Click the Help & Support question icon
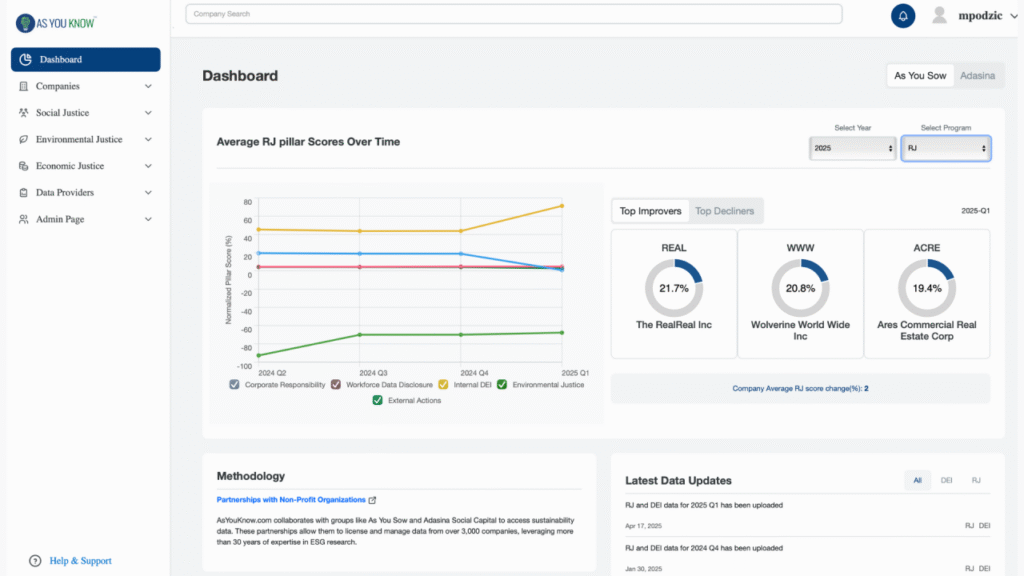The image size is (1024, 576). pyautogui.click(x=35, y=561)
